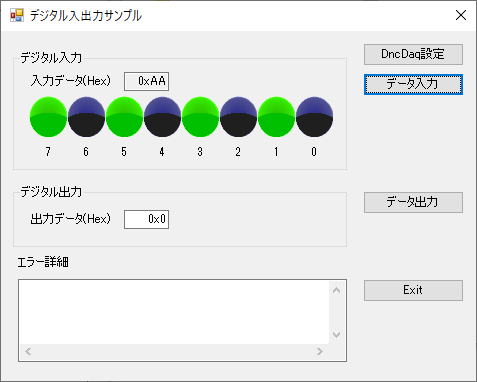Click the right arrow of the horizontal scrollbar
Image resolution: width=477 pixels, height=382 pixels.
(320, 351)
